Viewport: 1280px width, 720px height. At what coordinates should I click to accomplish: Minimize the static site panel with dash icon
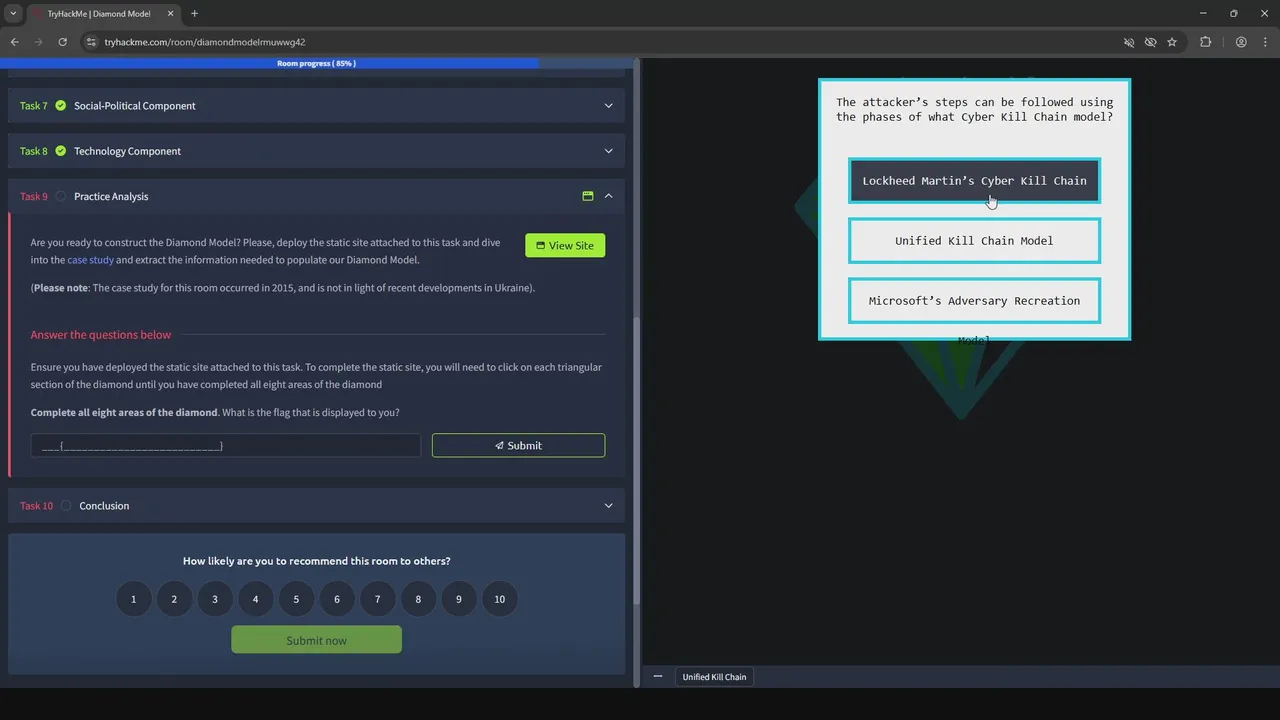(658, 677)
